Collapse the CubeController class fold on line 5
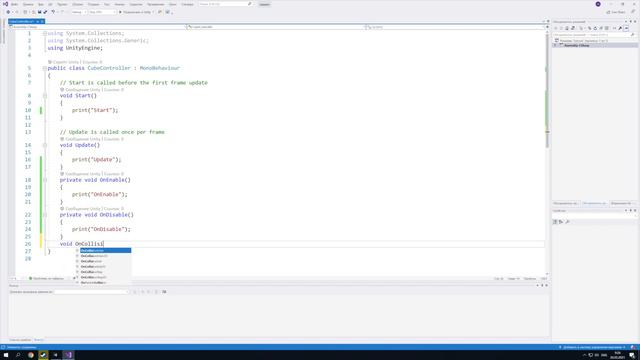 tap(45, 68)
